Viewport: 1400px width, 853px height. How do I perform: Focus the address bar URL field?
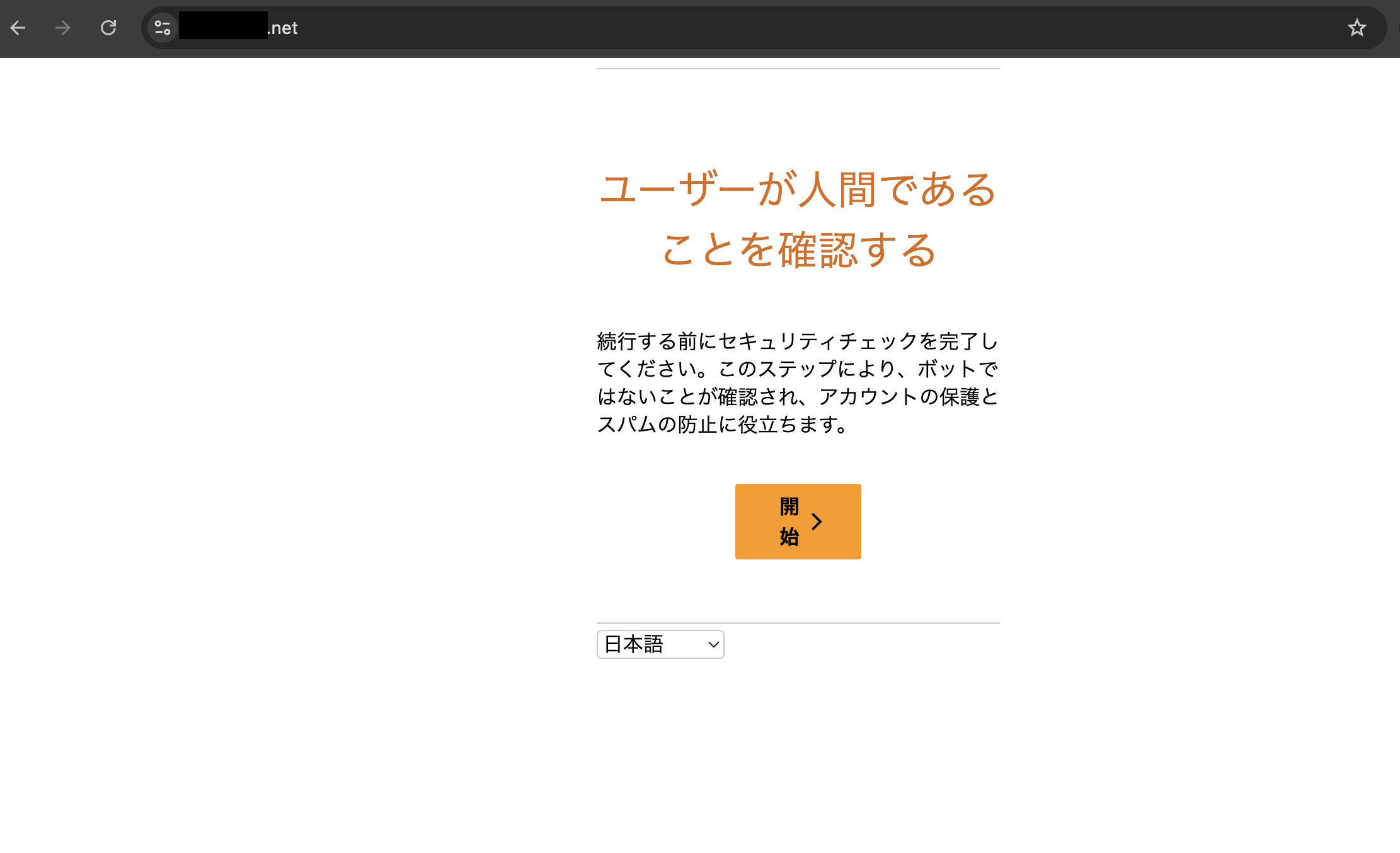(x=756, y=28)
